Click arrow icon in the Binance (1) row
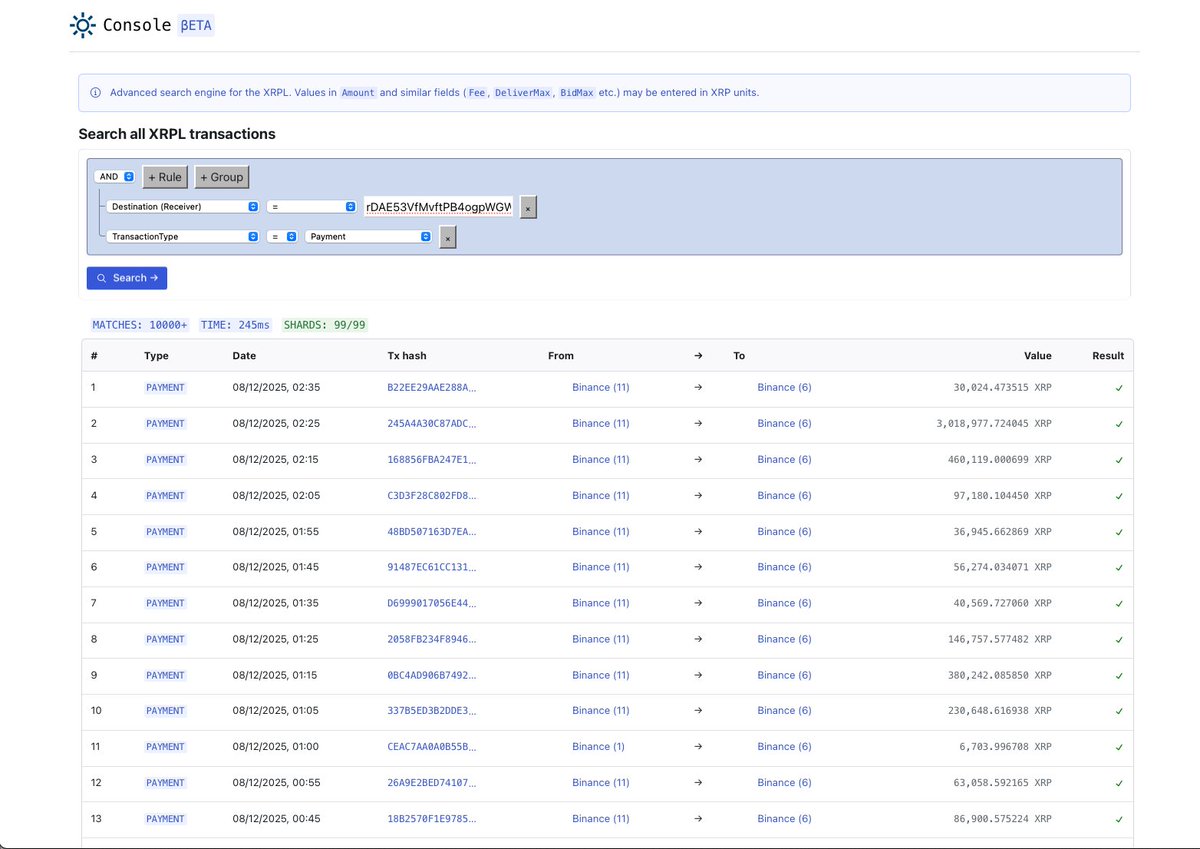 (x=698, y=746)
